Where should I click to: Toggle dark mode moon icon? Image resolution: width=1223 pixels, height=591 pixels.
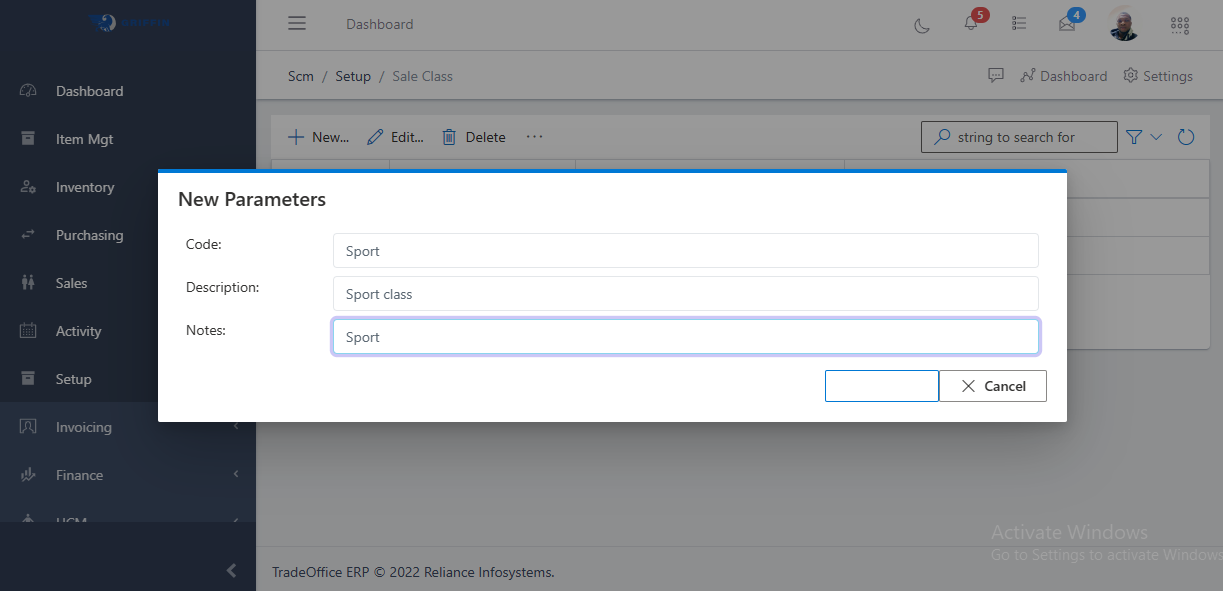[x=922, y=25]
